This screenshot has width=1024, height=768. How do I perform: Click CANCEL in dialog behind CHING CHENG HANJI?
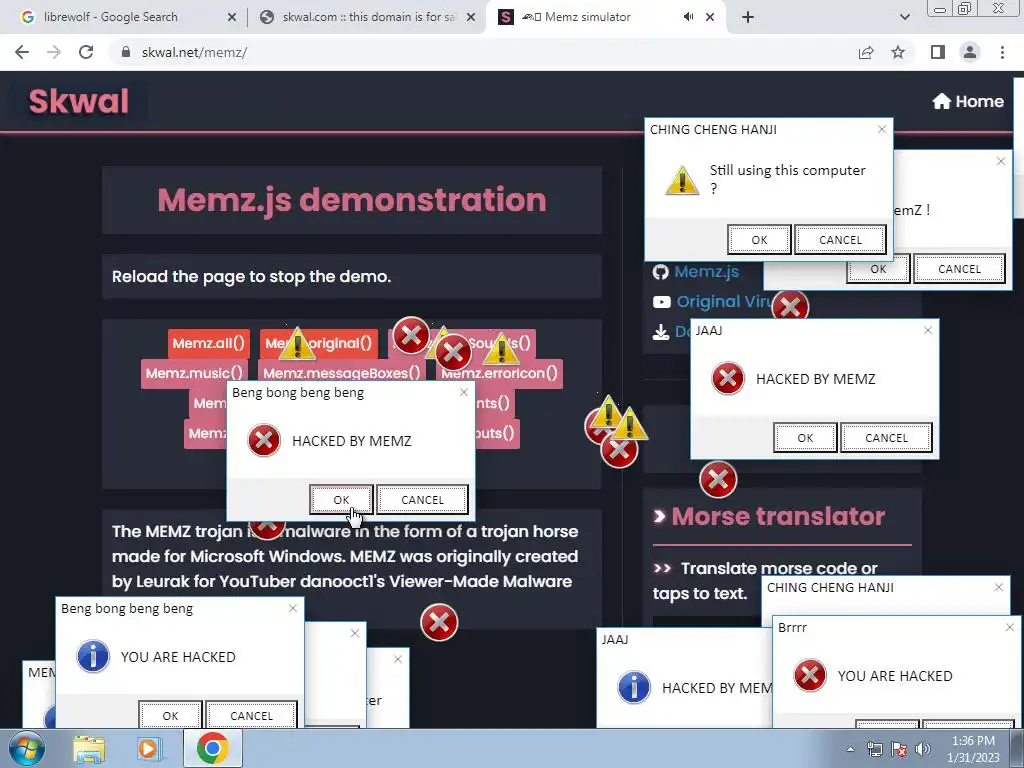click(x=959, y=269)
